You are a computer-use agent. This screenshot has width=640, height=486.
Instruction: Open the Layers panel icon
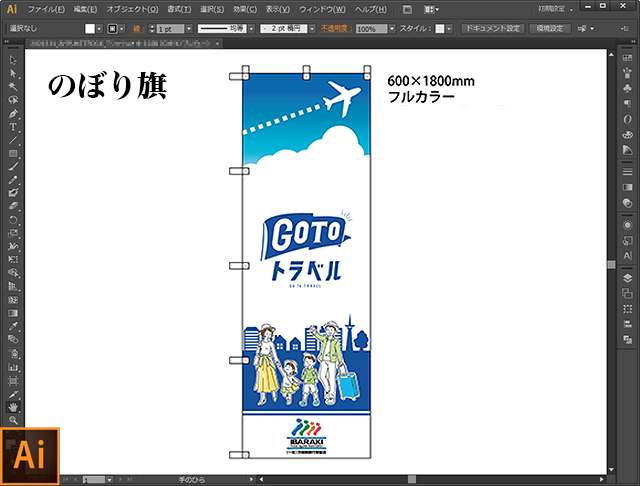click(627, 278)
